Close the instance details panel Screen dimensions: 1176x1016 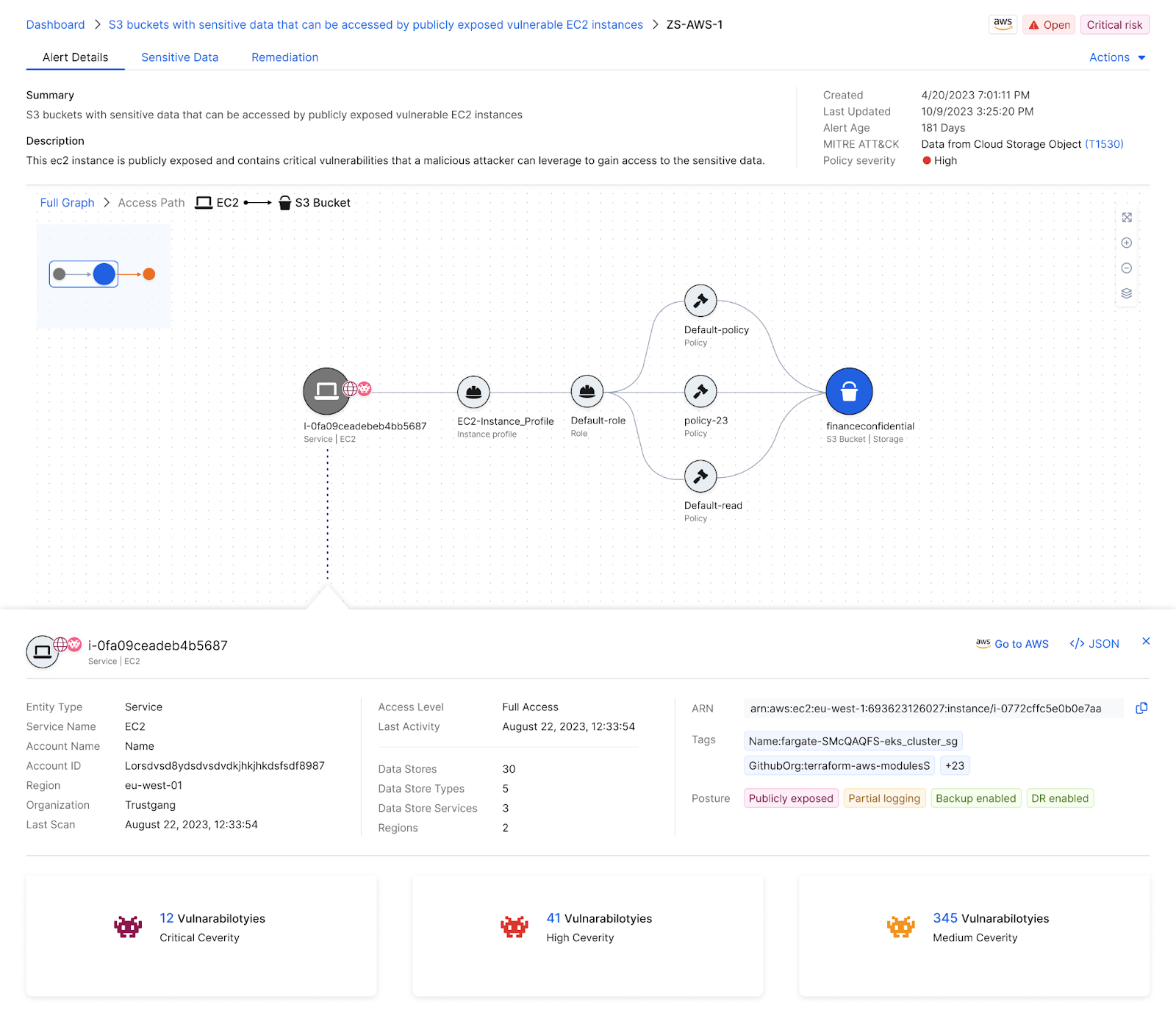coord(1145,642)
